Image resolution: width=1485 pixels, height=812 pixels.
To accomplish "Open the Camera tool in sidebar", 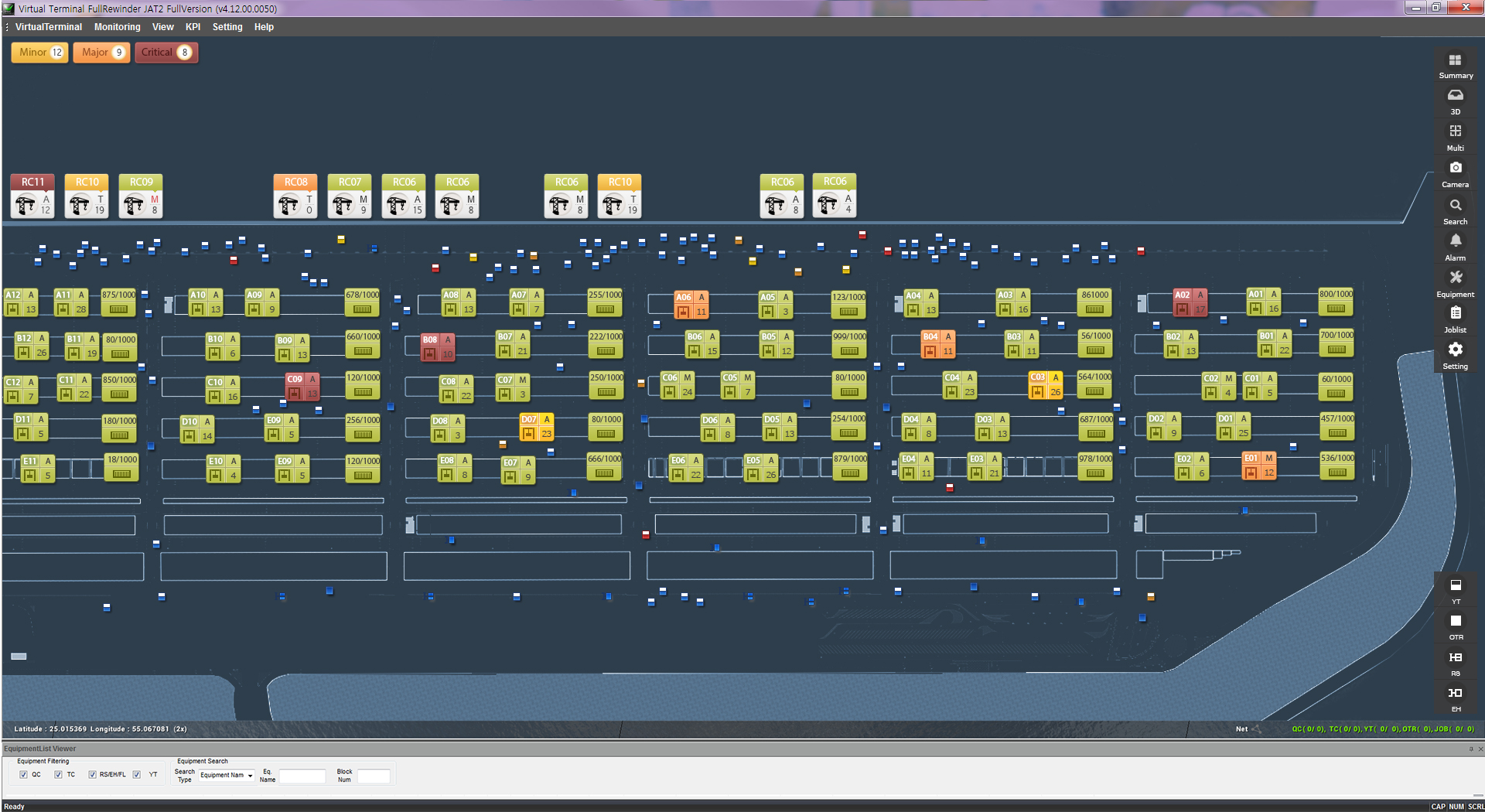I will pyautogui.click(x=1455, y=169).
